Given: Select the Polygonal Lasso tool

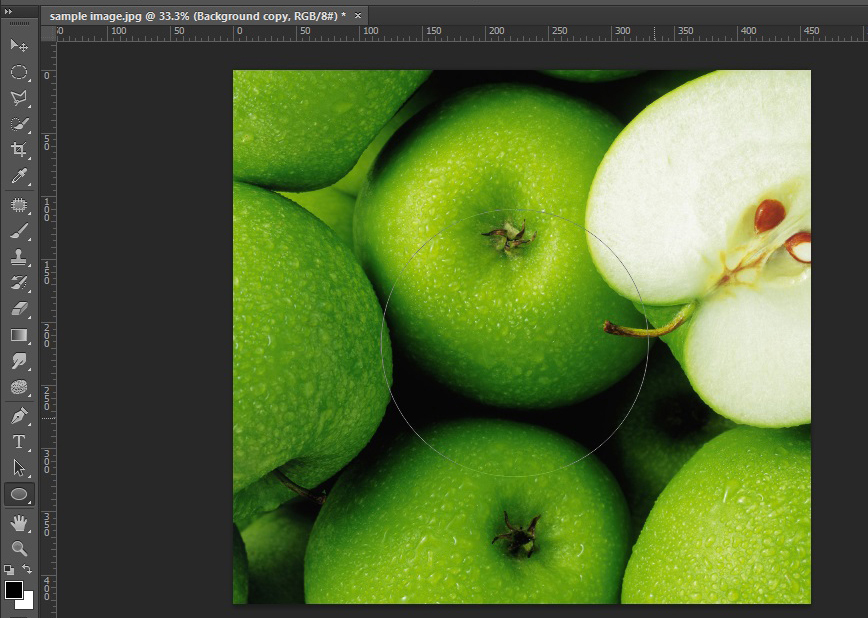Looking at the screenshot, I should pyautogui.click(x=19, y=98).
